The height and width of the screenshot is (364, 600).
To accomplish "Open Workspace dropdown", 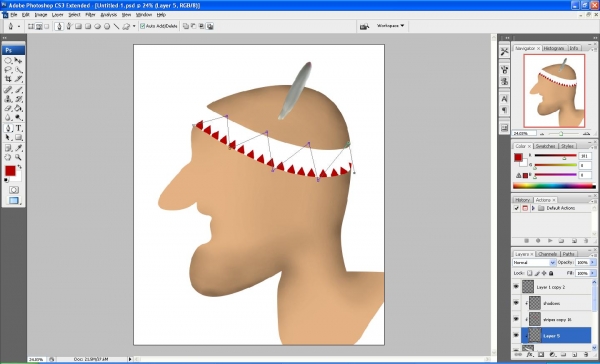I will tap(390, 26).
